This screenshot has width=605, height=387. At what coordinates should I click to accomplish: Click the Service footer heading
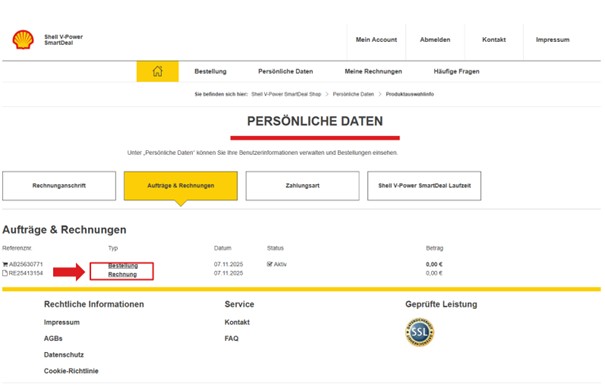click(x=239, y=304)
